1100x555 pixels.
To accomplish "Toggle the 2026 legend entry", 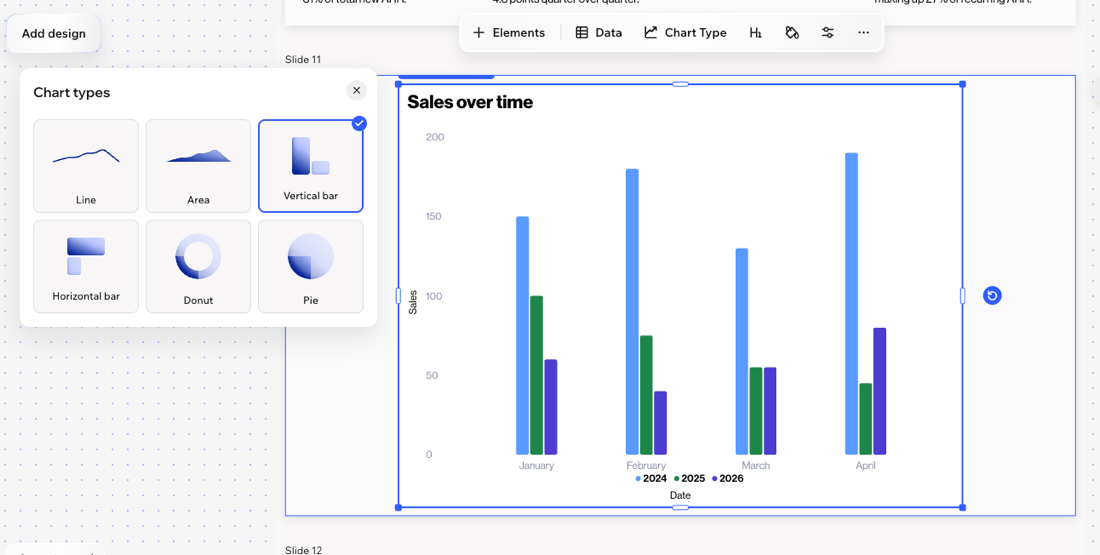I will 727,479.
